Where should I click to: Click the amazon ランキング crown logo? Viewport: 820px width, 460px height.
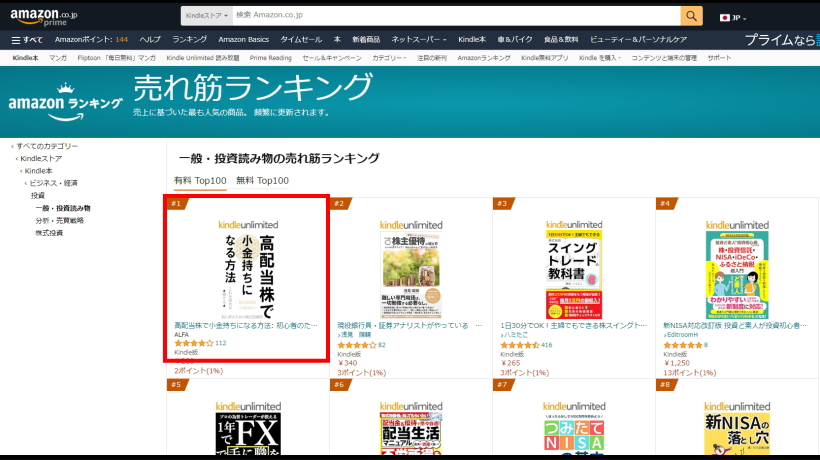pos(65,102)
